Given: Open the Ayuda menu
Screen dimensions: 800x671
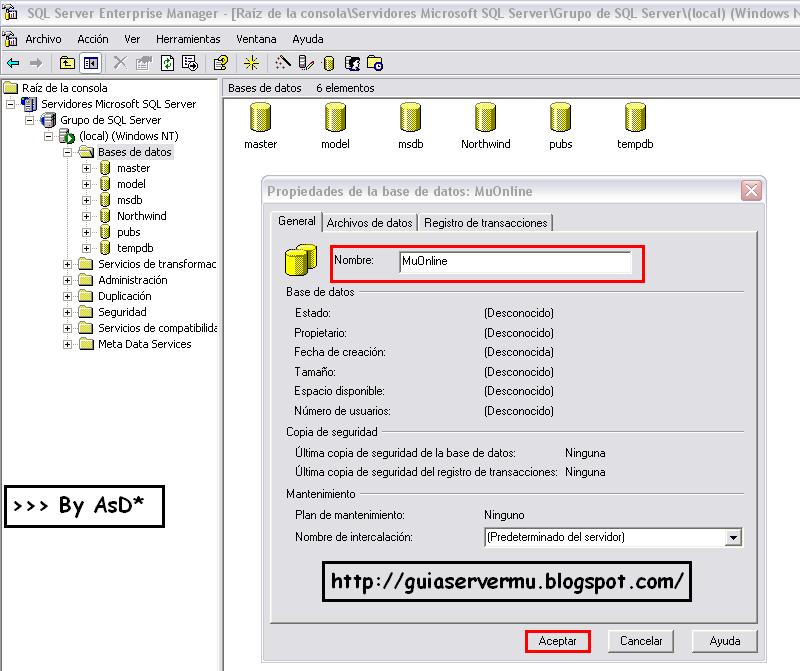Looking at the screenshot, I should [308, 39].
